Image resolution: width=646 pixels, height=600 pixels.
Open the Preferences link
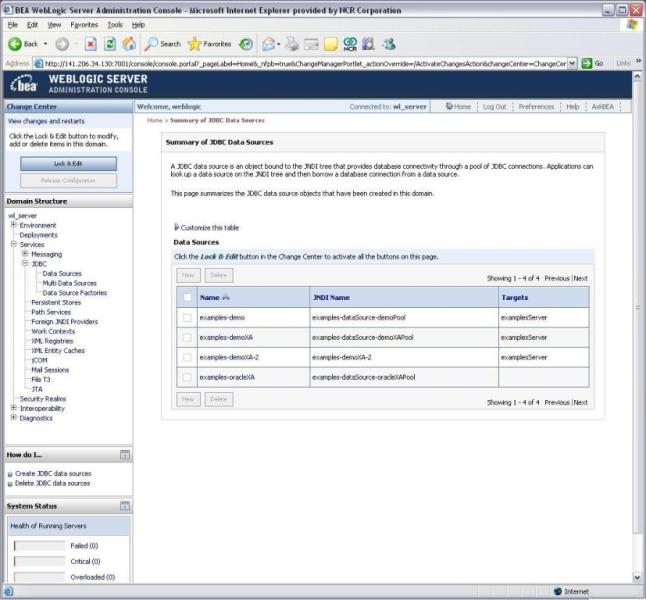(536, 107)
